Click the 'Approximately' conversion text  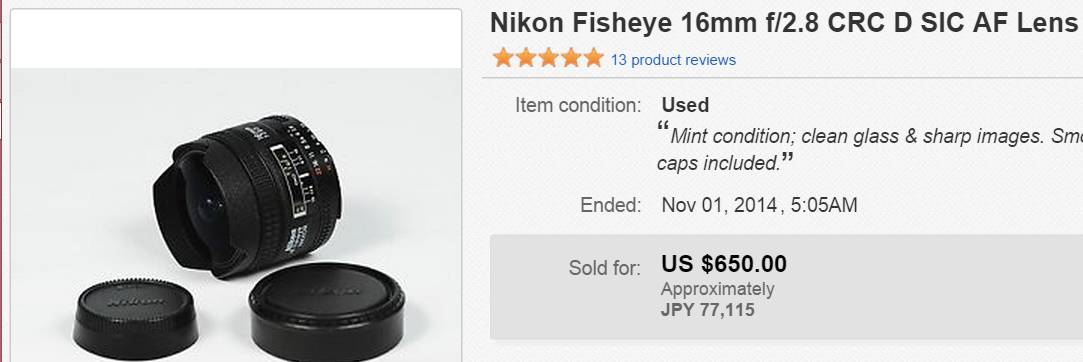[718, 289]
